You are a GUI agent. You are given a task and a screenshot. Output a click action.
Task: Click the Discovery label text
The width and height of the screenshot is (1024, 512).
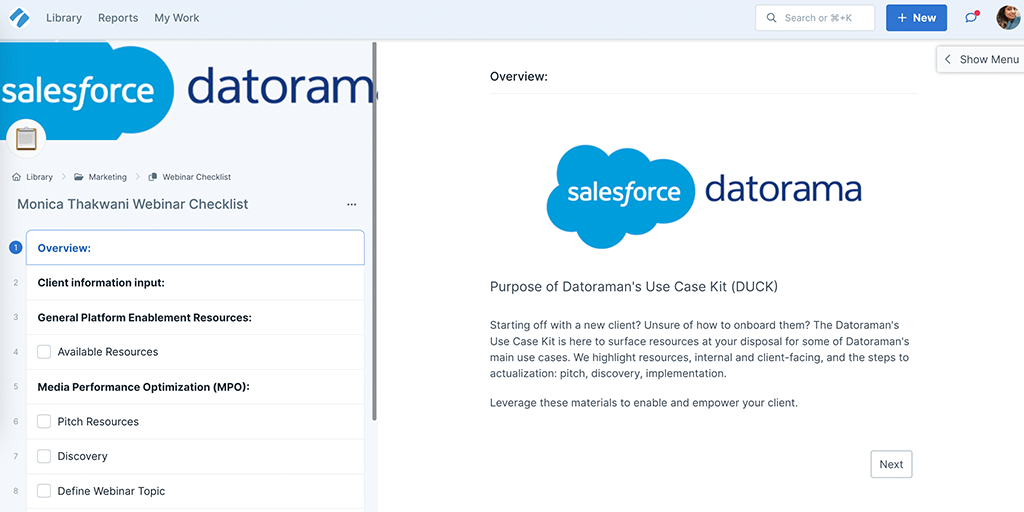point(82,456)
